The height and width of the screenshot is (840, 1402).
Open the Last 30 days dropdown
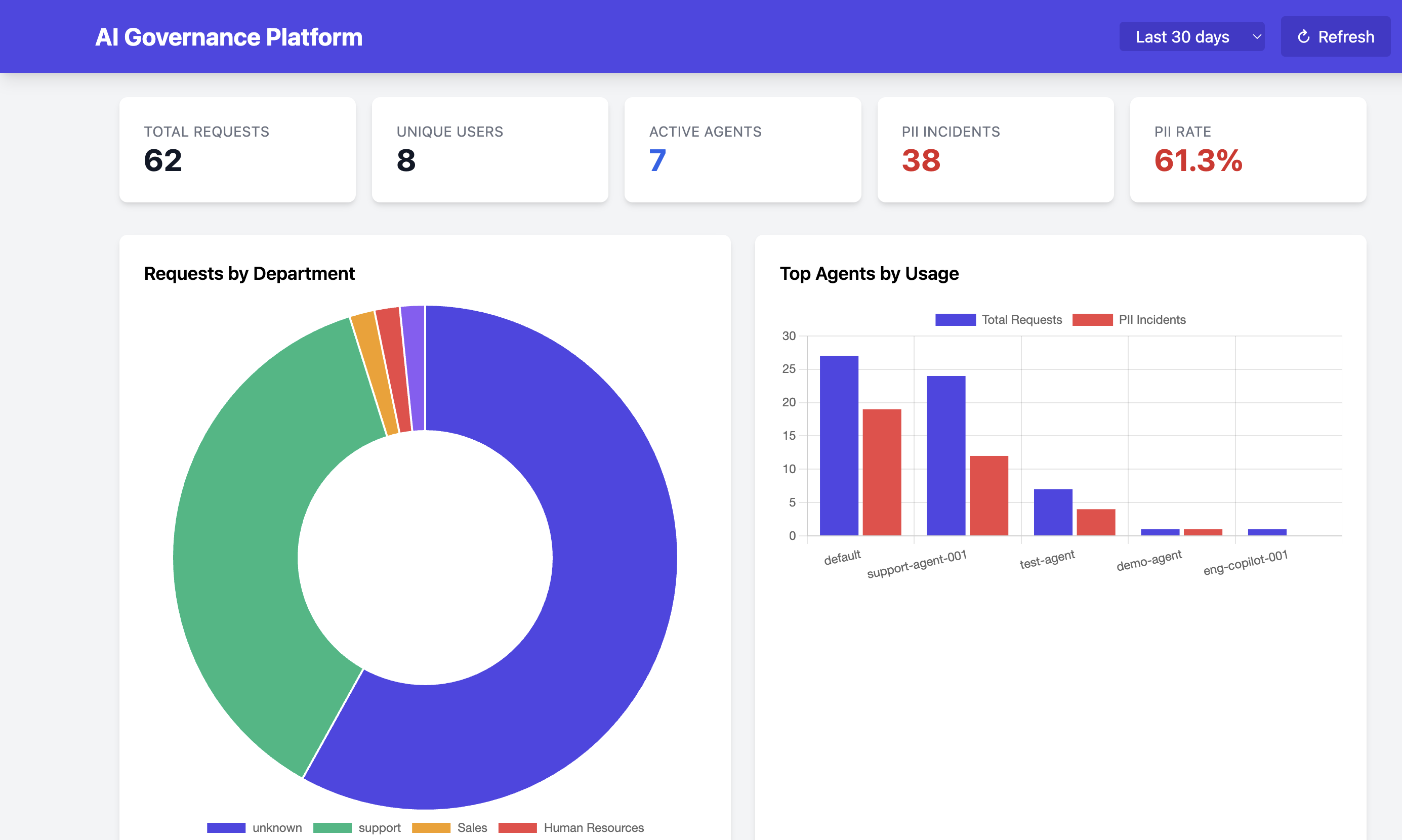(x=1183, y=37)
